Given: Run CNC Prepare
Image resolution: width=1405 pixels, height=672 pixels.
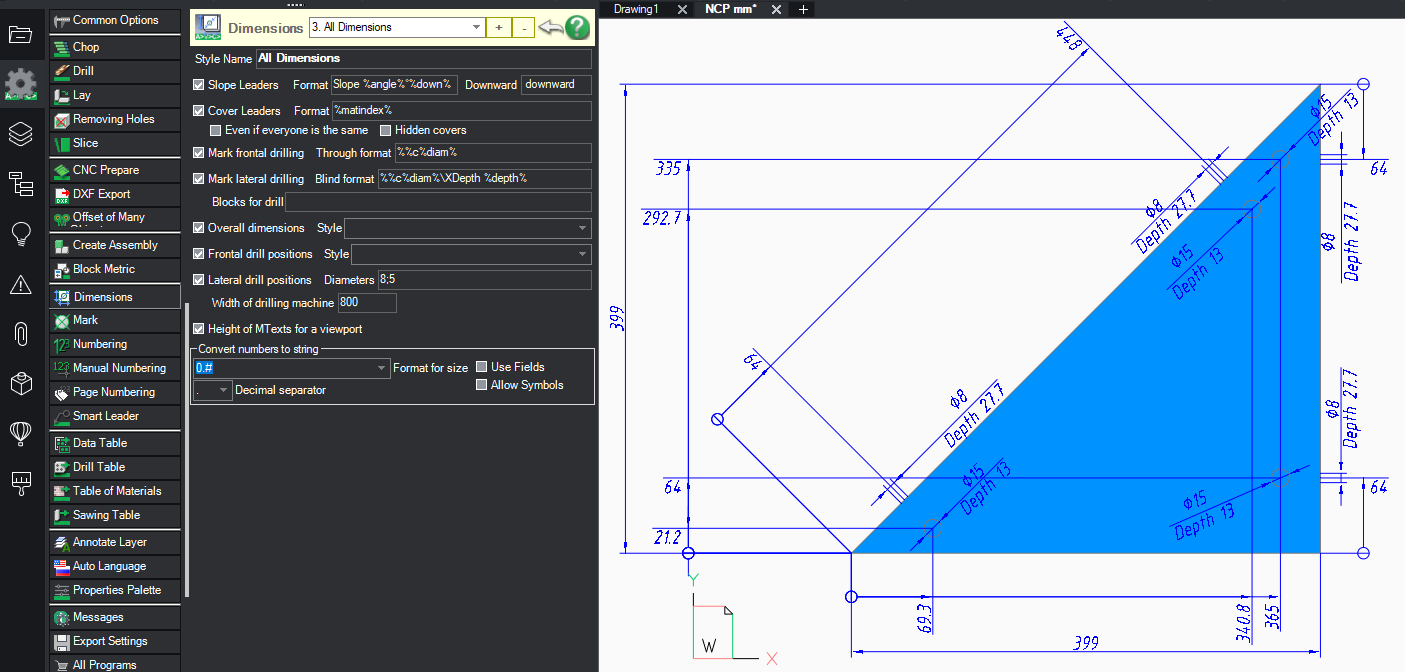Looking at the screenshot, I should 115,170.
